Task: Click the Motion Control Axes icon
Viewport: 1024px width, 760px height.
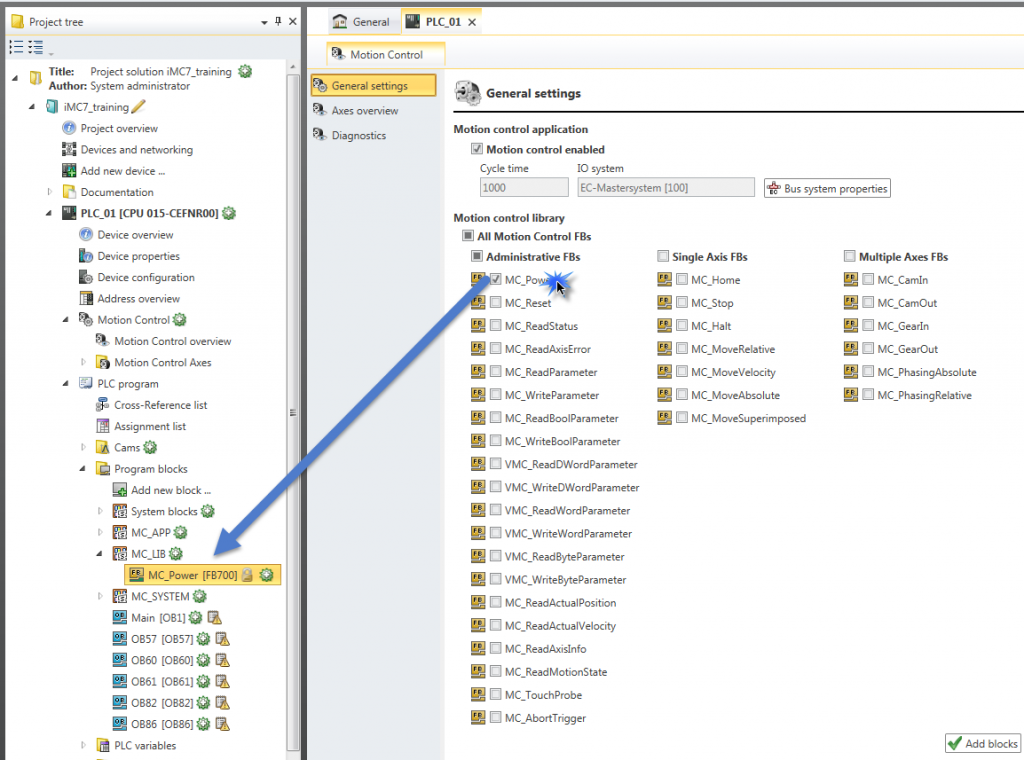Action: click(x=102, y=363)
